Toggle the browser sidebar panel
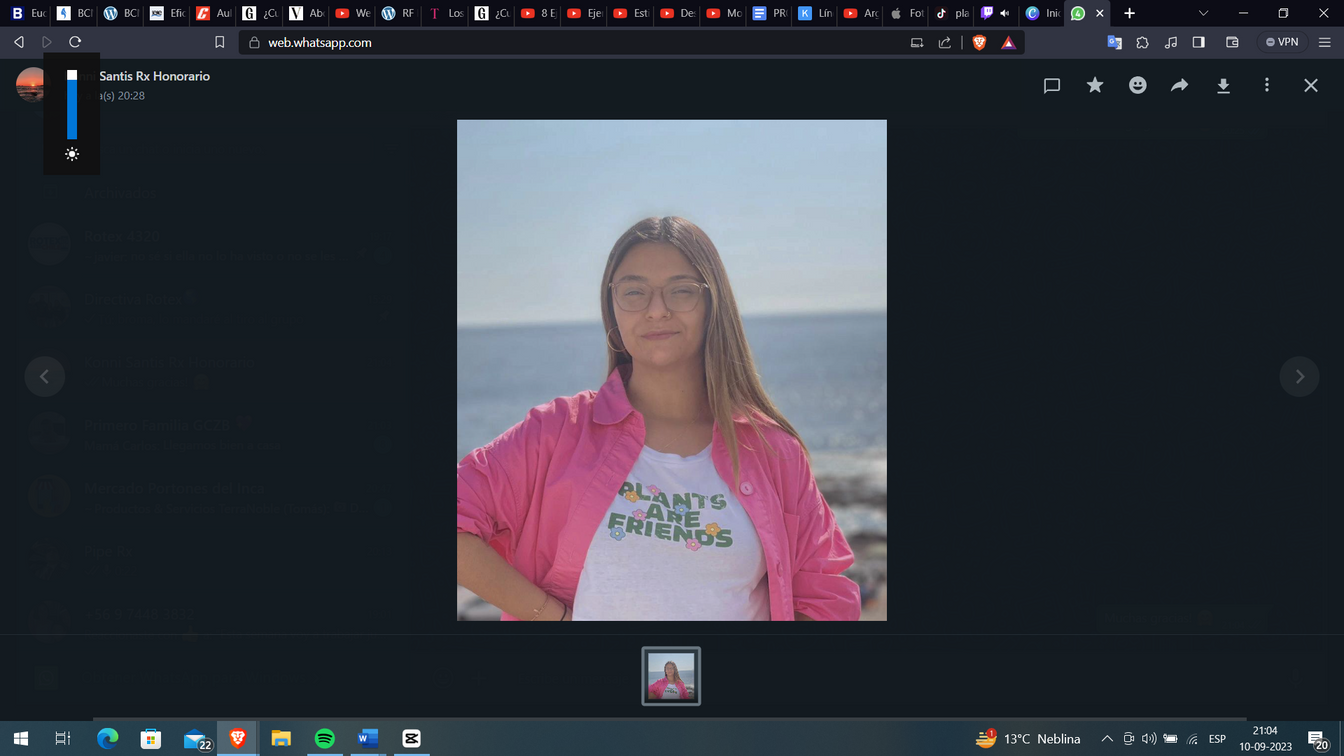Image resolution: width=1344 pixels, height=756 pixels. [x=1198, y=42]
